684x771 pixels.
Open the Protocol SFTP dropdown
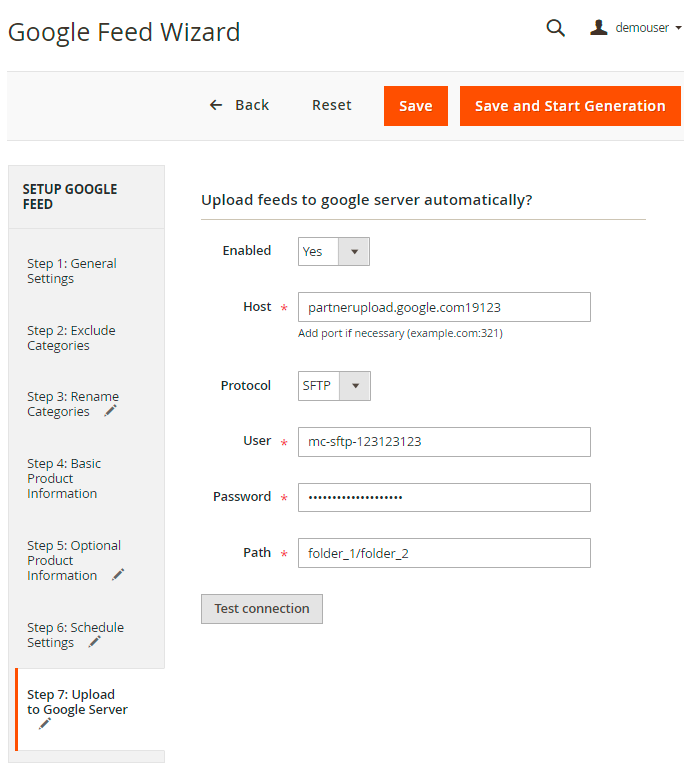(x=334, y=385)
